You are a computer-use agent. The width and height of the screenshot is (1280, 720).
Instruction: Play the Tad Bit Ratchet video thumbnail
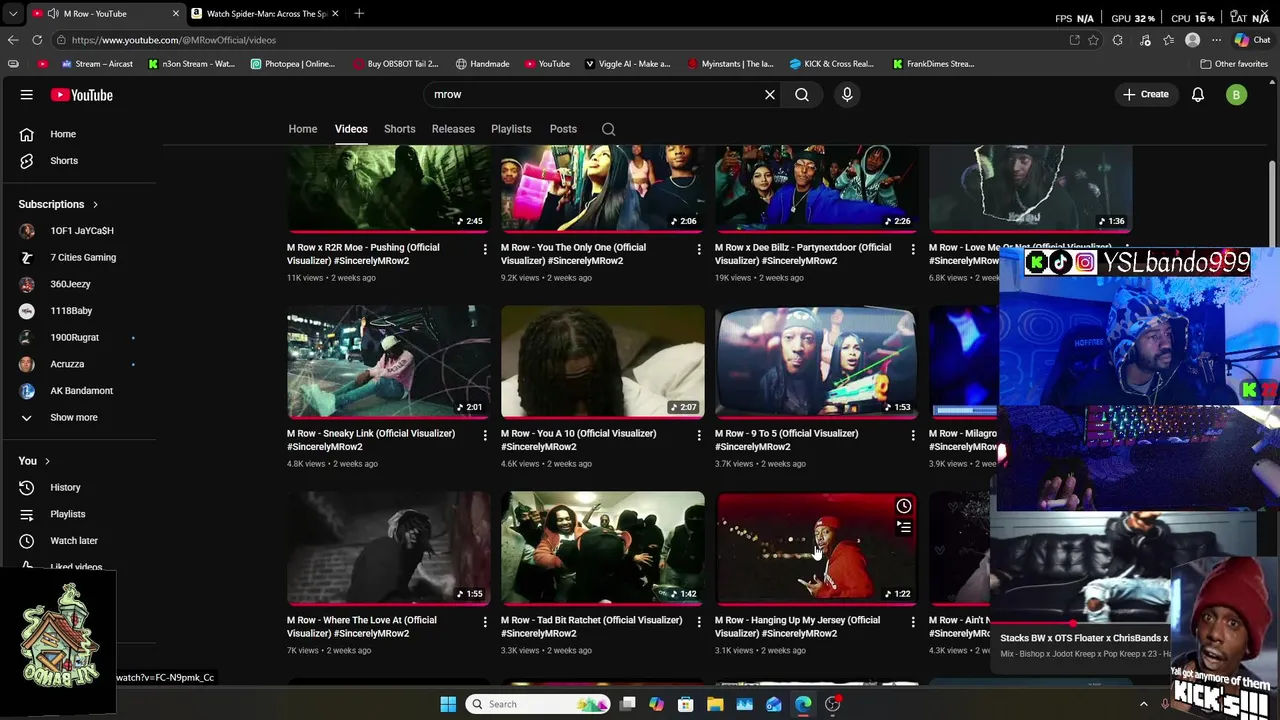(603, 548)
